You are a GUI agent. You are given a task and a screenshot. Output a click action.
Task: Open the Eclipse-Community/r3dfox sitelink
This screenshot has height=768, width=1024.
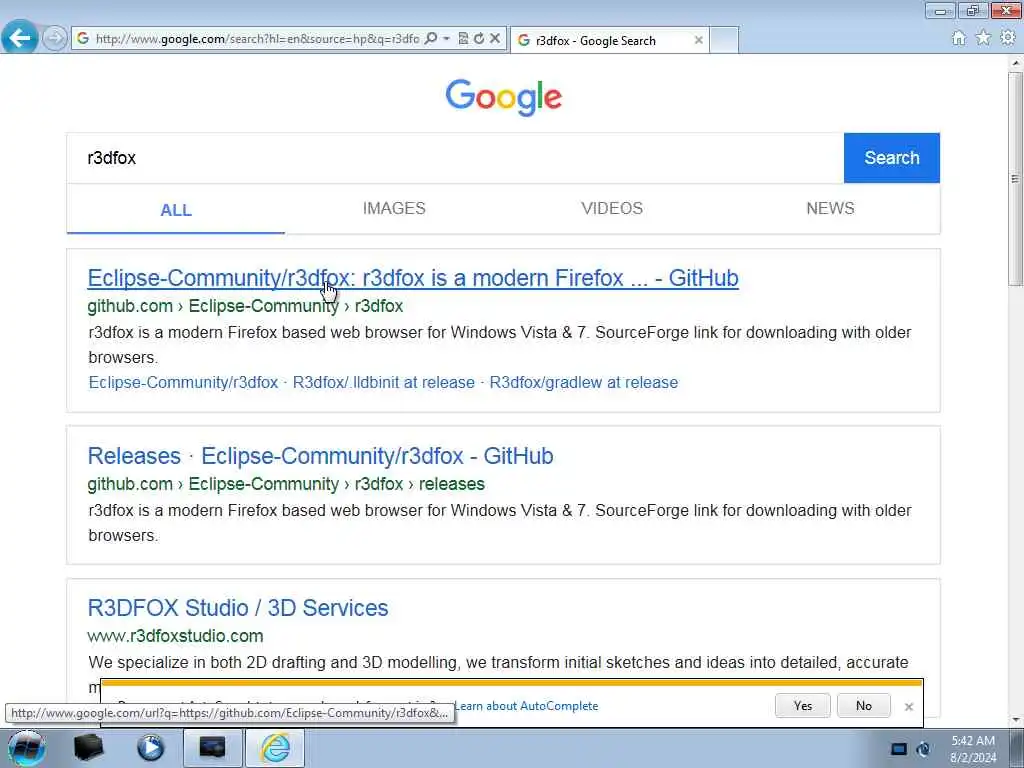(x=184, y=383)
